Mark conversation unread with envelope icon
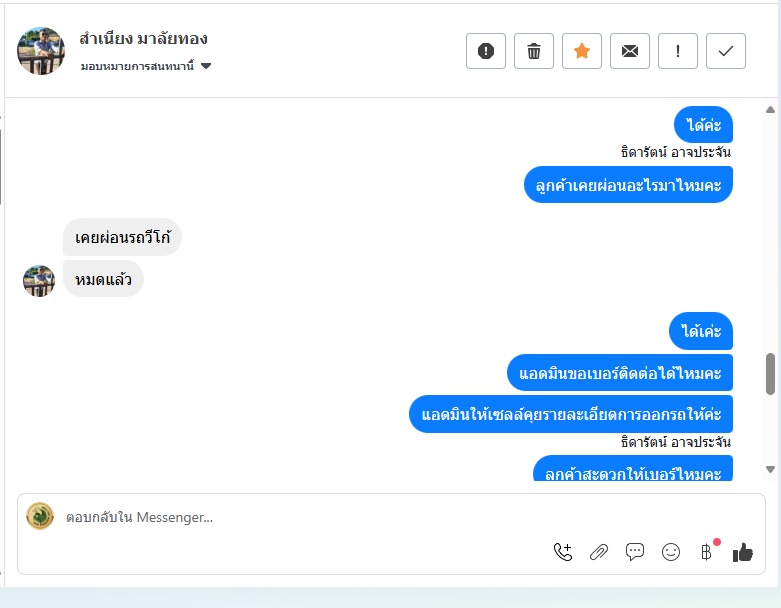The width and height of the screenshot is (781, 608). coord(630,51)
